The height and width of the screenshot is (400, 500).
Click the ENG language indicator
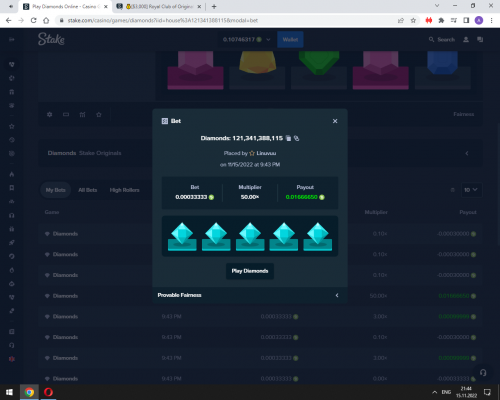point(446,392)
